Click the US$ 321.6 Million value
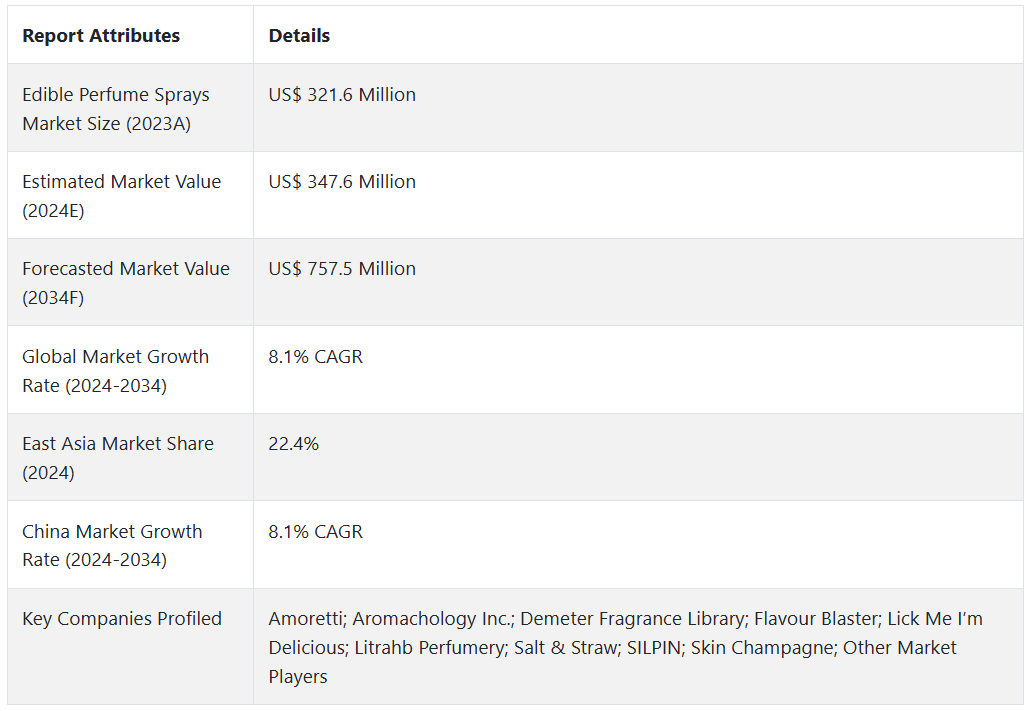This screenshot has width=1029, height=711. tap(342, 95)
